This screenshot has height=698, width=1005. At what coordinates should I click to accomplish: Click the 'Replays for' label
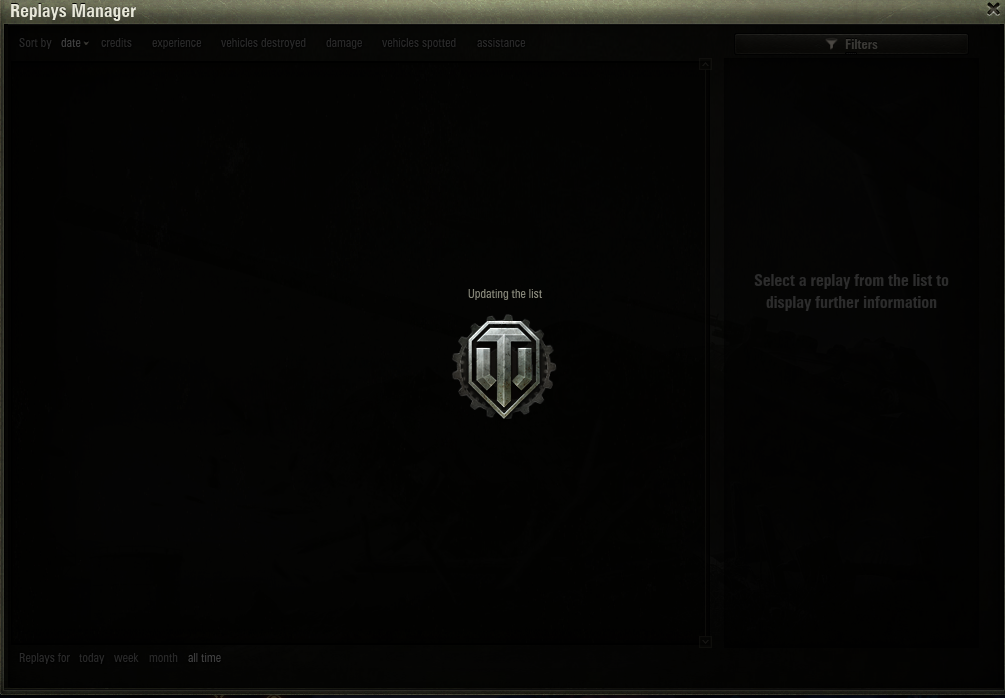tap(44, 658)
